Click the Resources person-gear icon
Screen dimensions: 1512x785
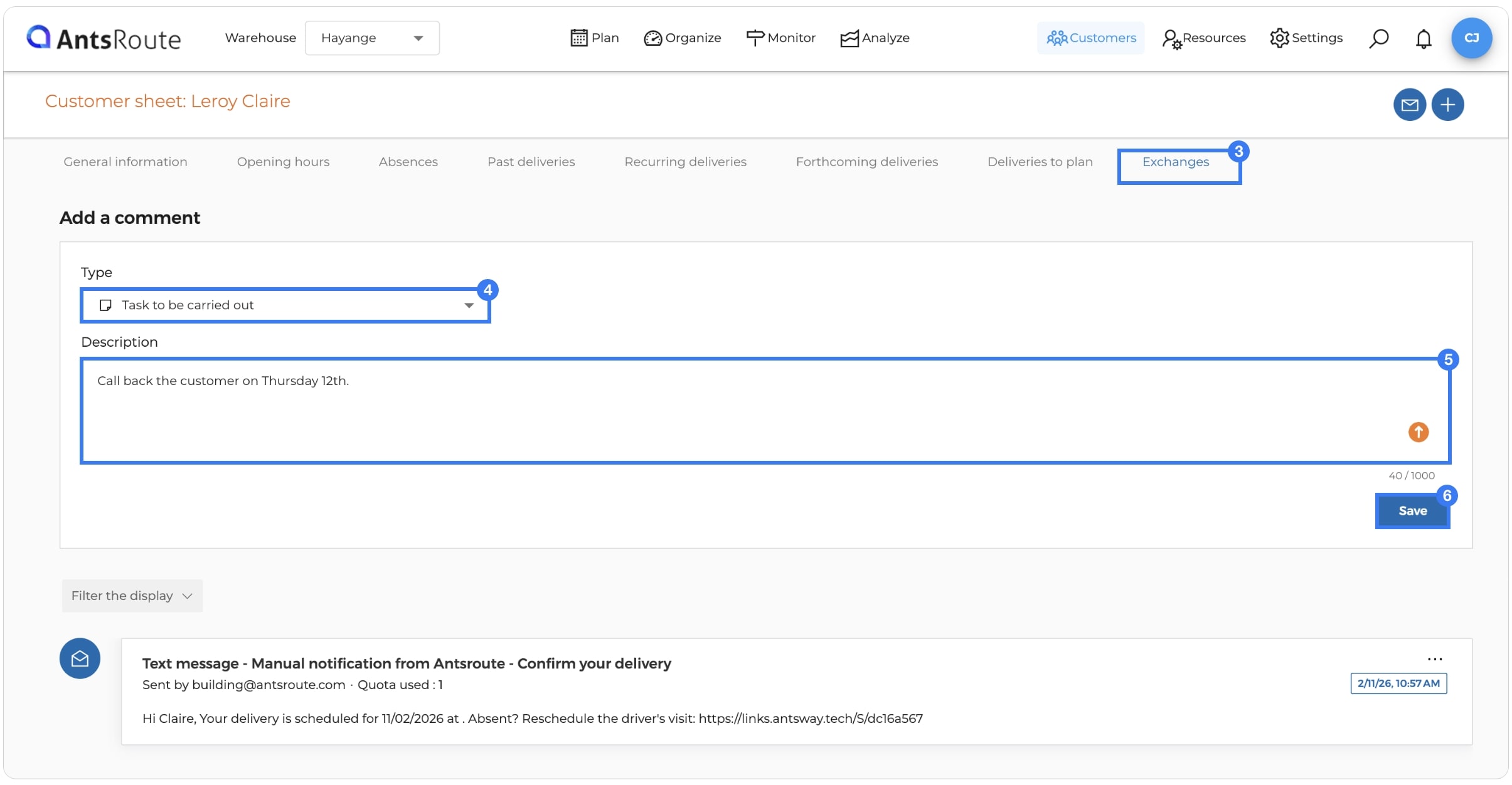pyautogui.click(x=1171, y=39)
